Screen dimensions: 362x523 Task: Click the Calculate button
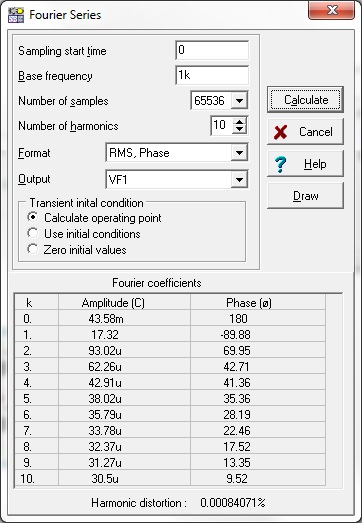point(305,100)
